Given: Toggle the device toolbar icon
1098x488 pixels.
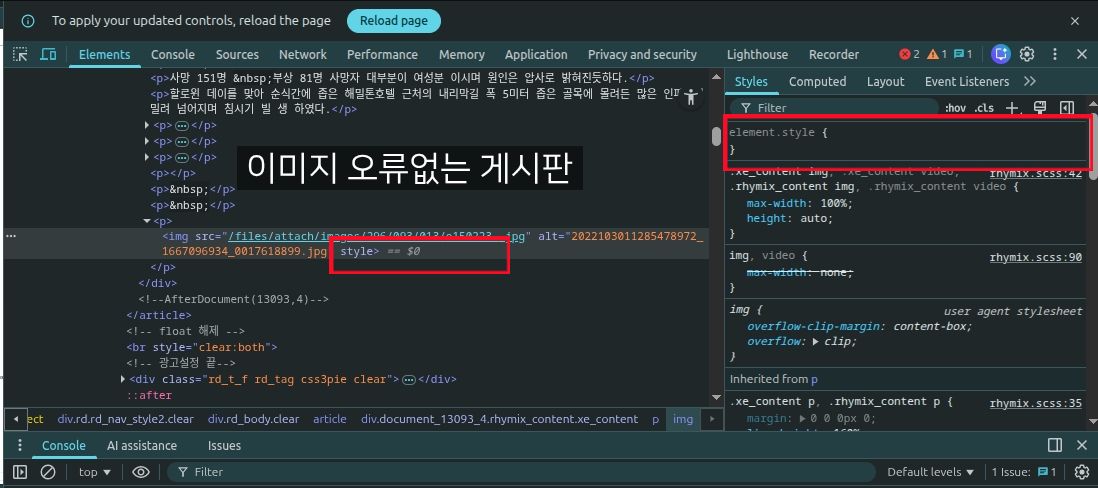Looking at the screenshot, I should [48, 55].
